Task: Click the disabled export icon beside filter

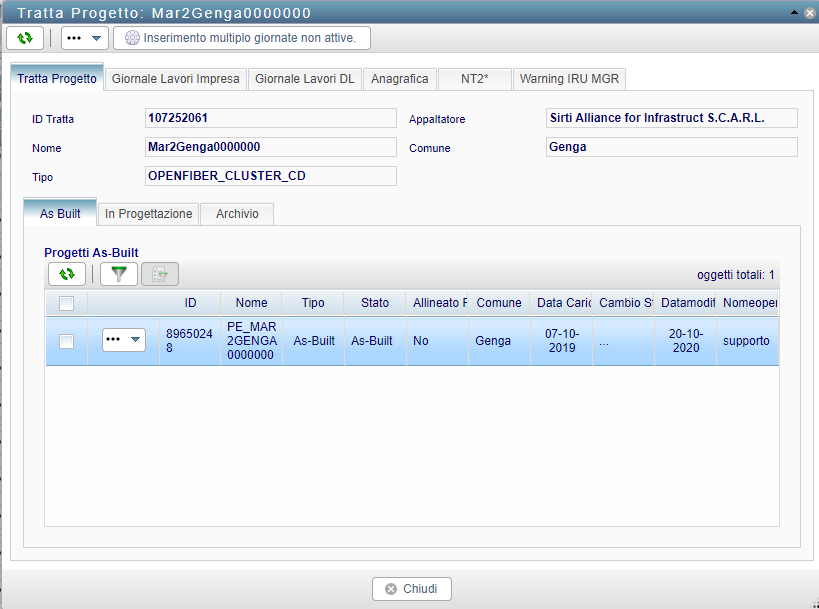Action: [159, 274]
